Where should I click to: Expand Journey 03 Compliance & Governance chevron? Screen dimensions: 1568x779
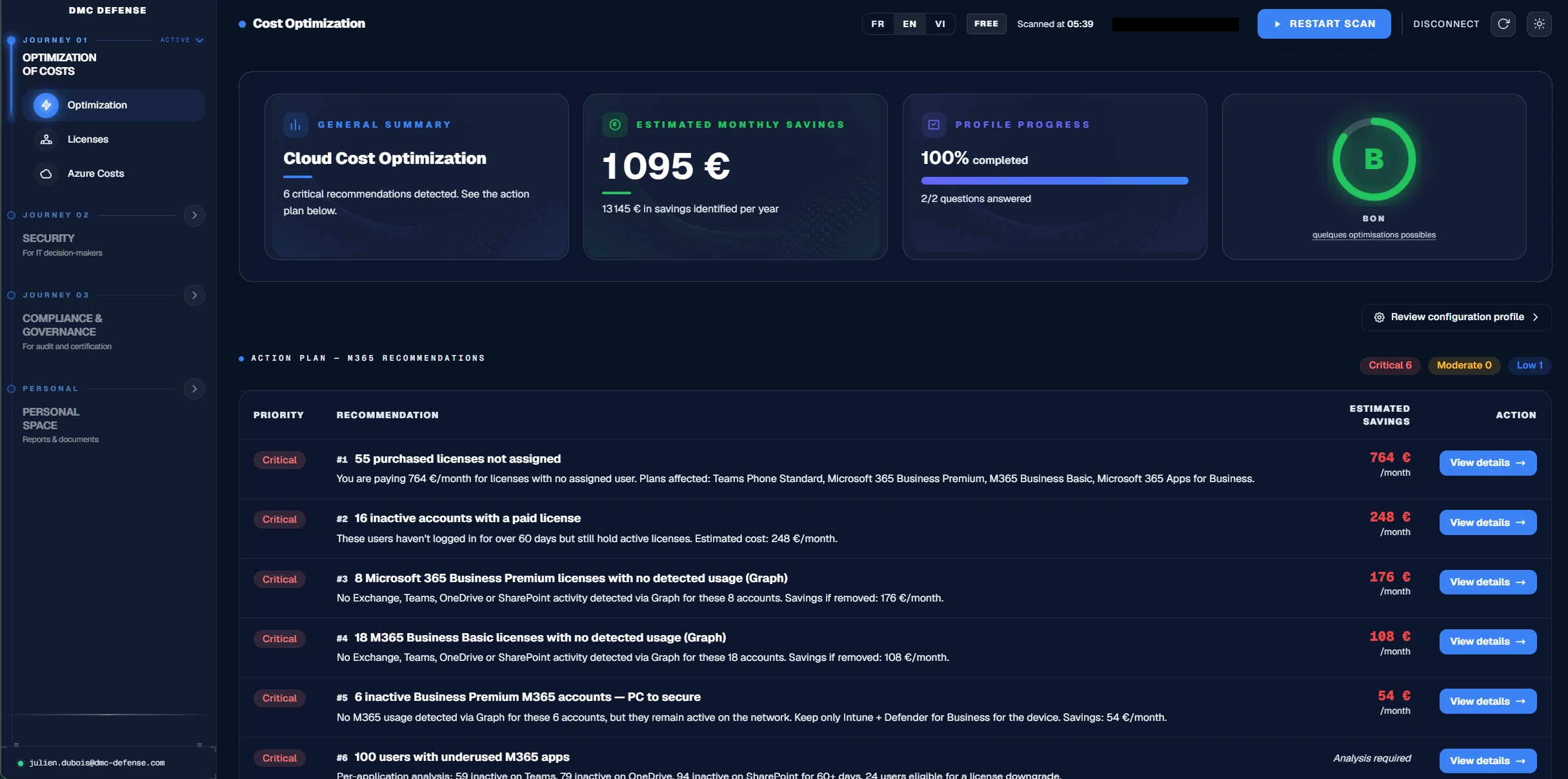tap(194, 296)
